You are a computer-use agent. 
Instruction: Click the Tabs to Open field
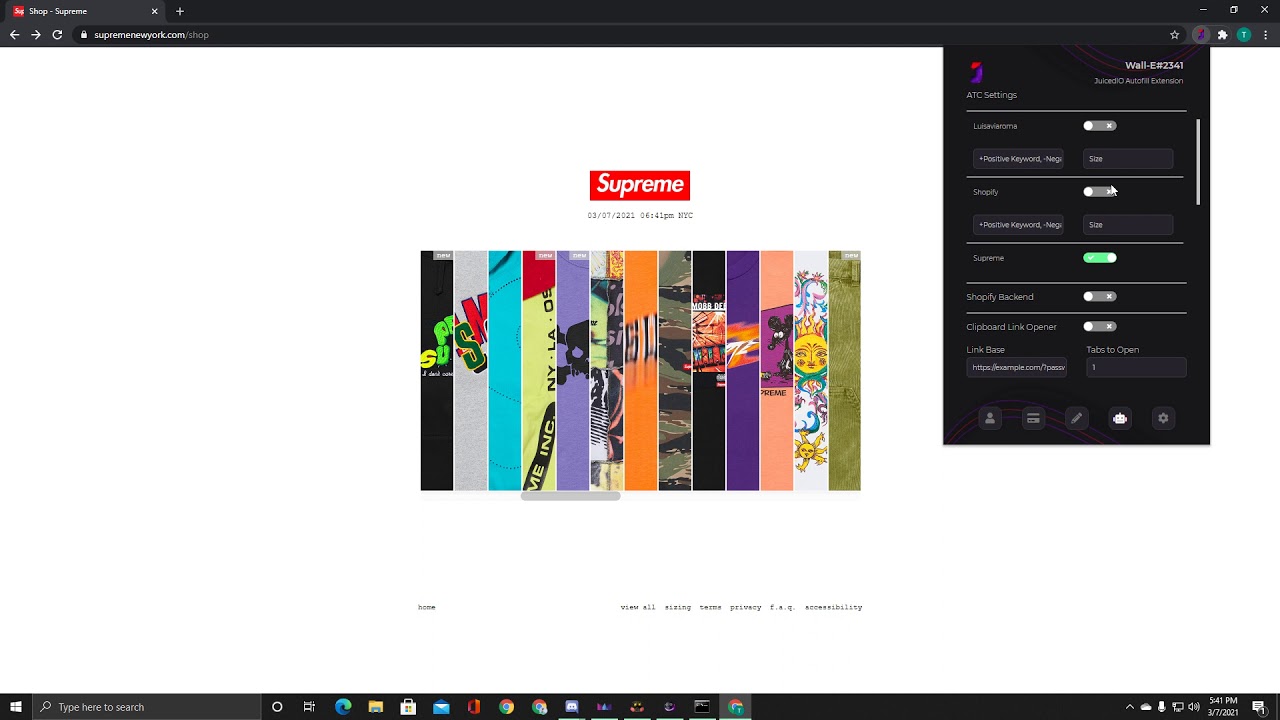pos(1136,367)
